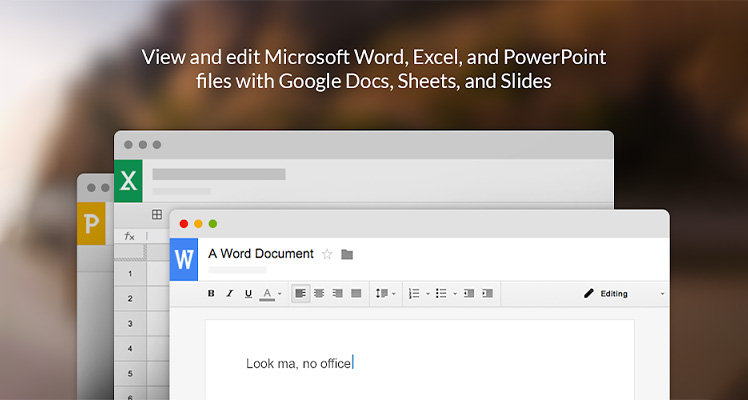Expand bulleted list options arrow
The image size is (748, 400).
pyautogui.click(x=455, y=294)
